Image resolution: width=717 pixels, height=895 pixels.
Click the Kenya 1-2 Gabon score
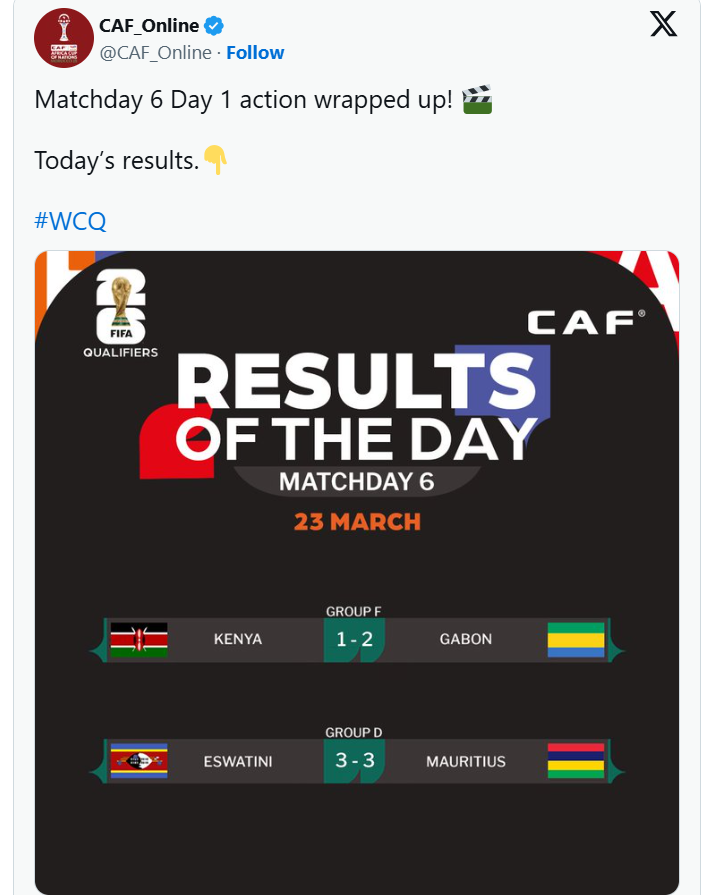tap(354, 640)
